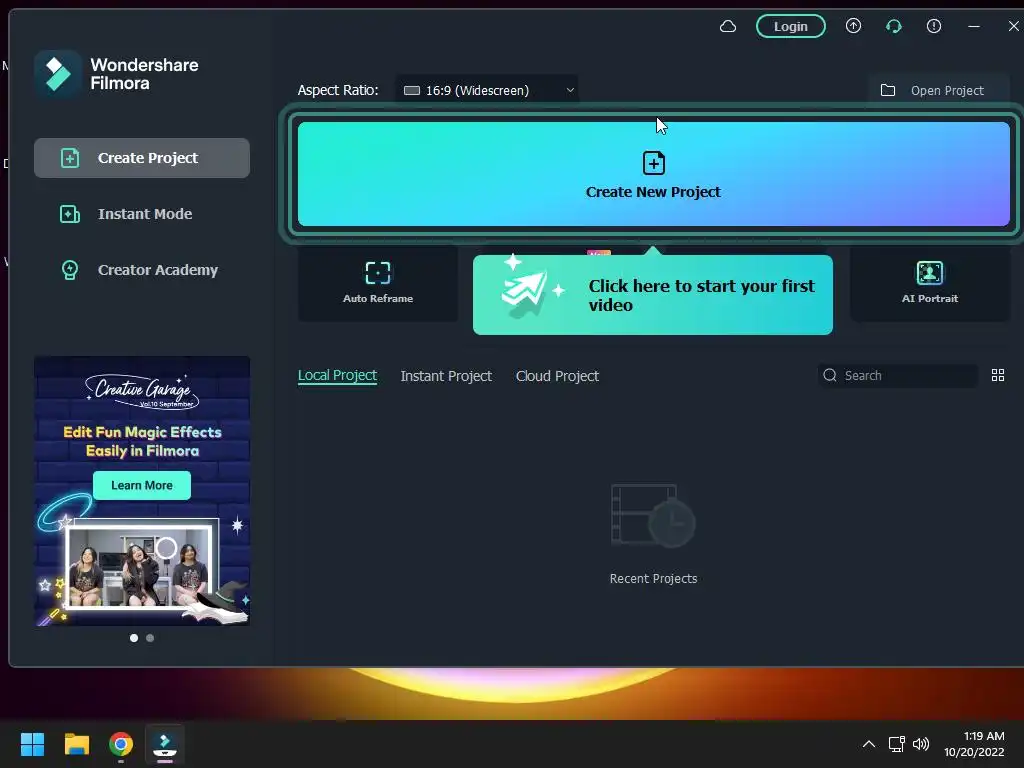Select the second carousel dot indicator
Viewport: 1024px width, 768px height.
(150, 638)
